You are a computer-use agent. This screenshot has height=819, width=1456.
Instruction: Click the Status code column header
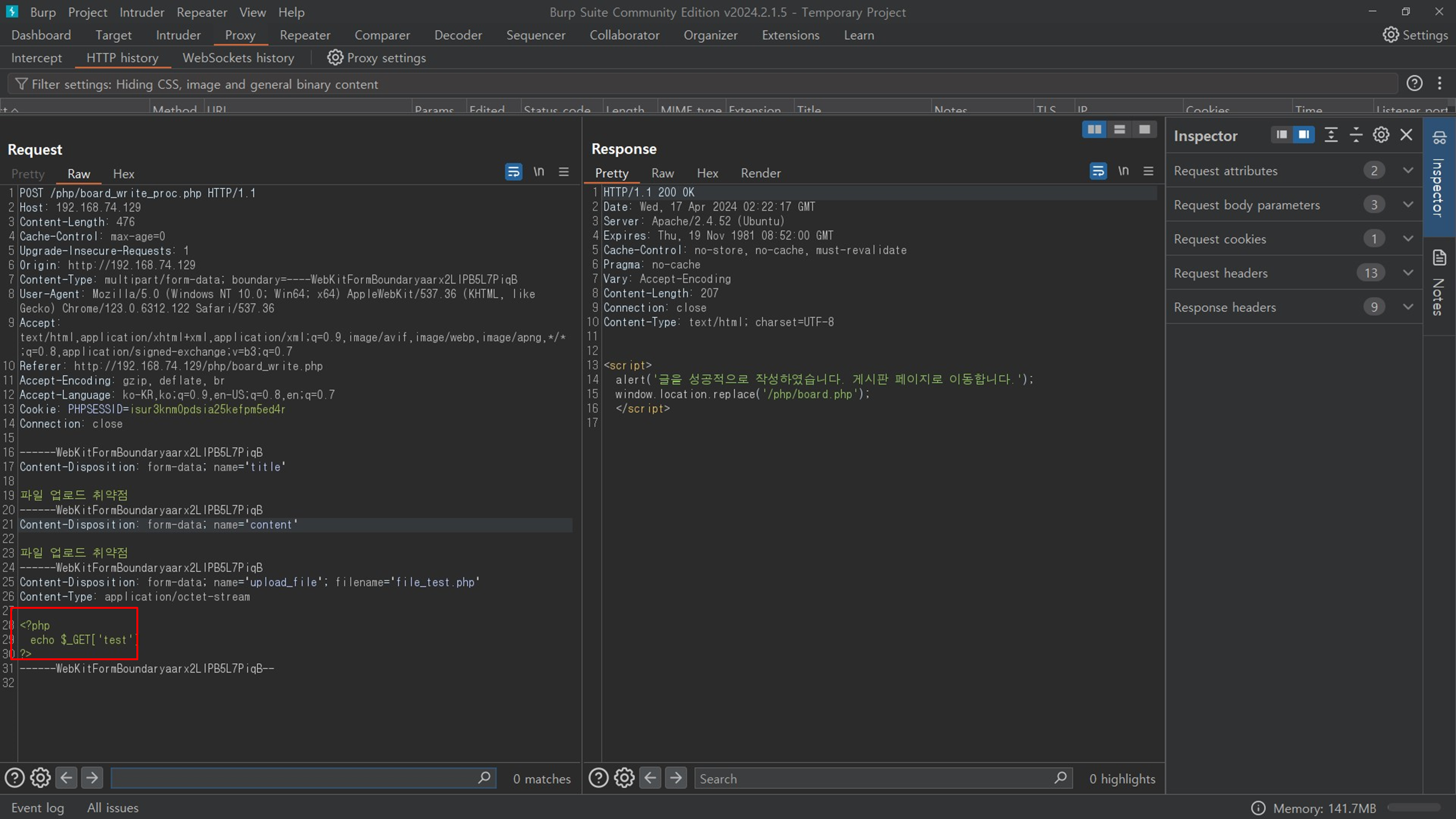[557, 109]
